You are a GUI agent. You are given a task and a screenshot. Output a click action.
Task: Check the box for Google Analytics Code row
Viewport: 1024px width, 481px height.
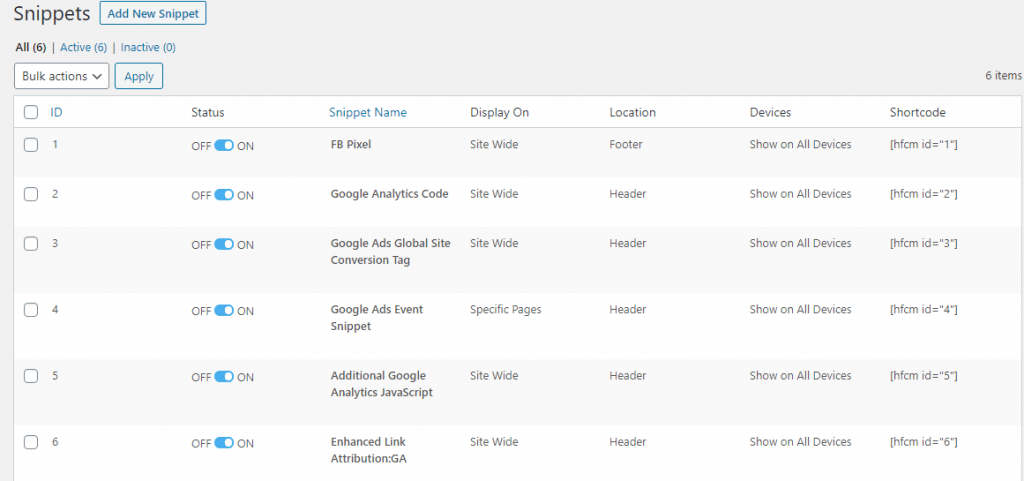(31, 194)
